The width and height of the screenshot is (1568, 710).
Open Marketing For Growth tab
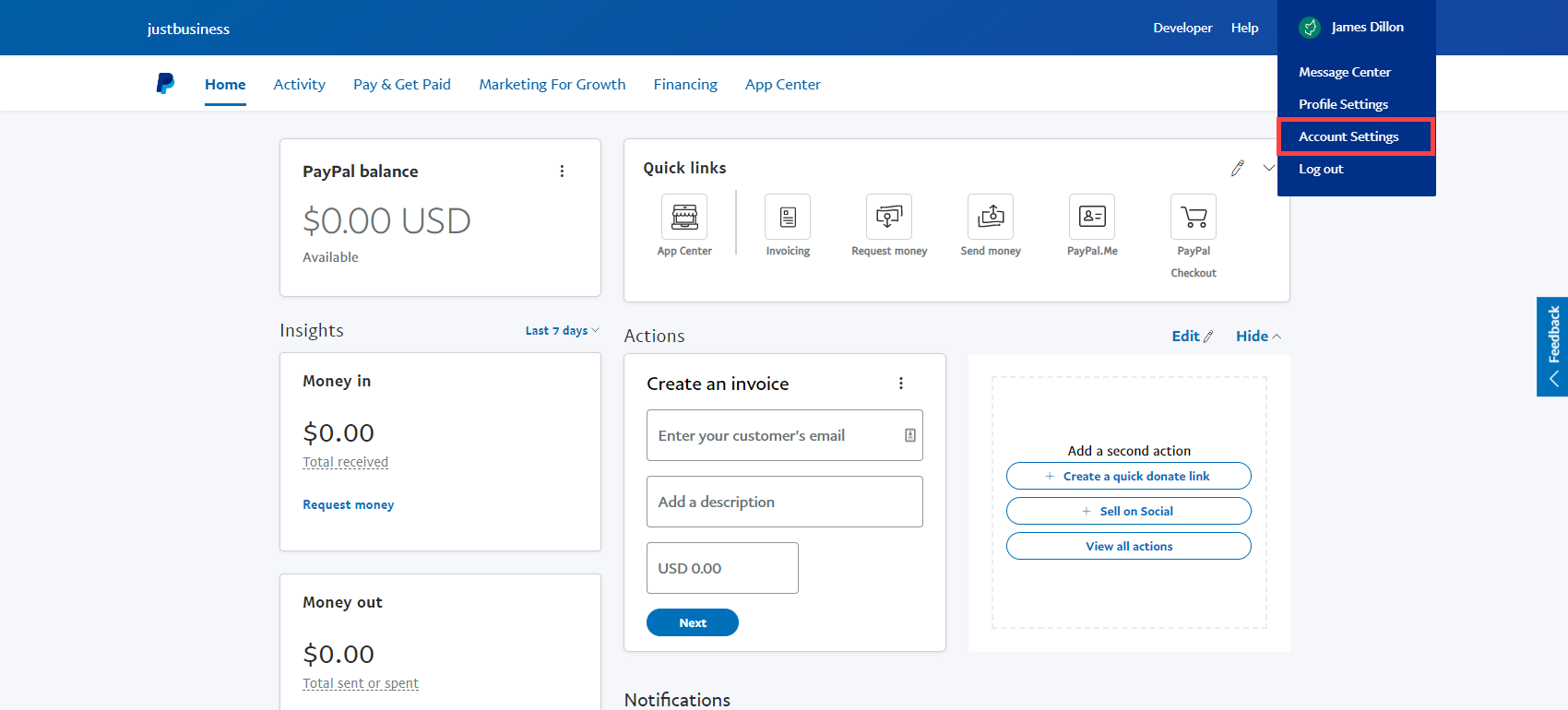click(552, 84)
